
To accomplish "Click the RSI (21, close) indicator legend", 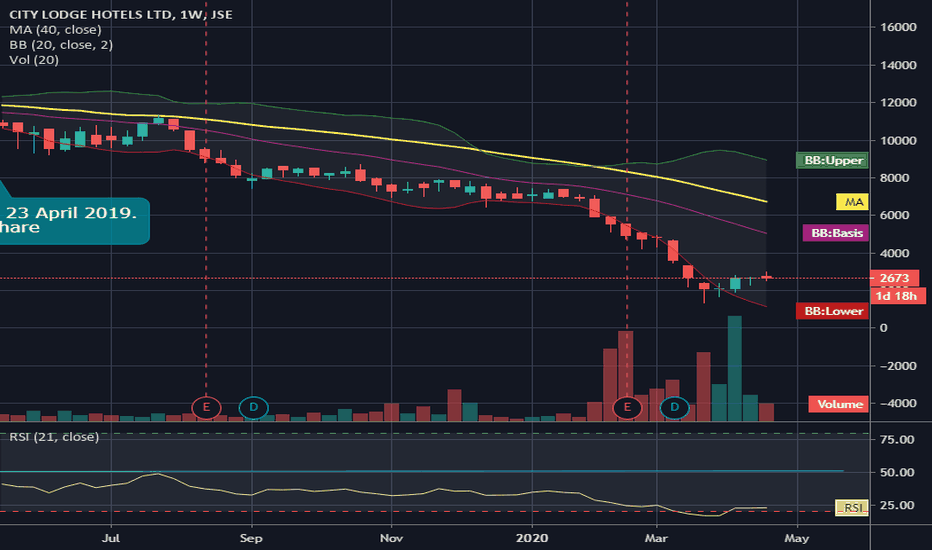I will click(54, 436).
